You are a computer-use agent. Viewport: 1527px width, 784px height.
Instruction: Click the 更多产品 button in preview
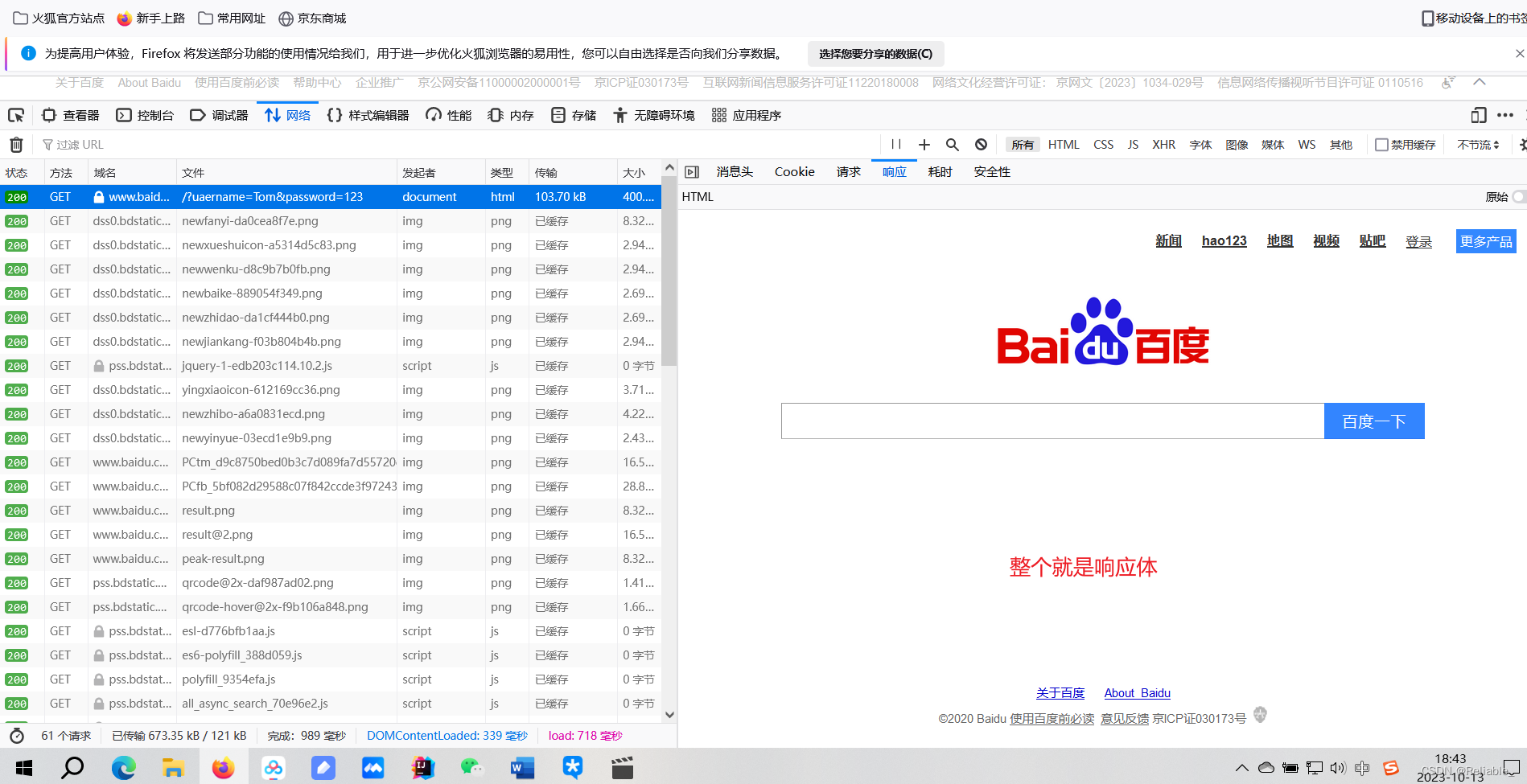1486,241
